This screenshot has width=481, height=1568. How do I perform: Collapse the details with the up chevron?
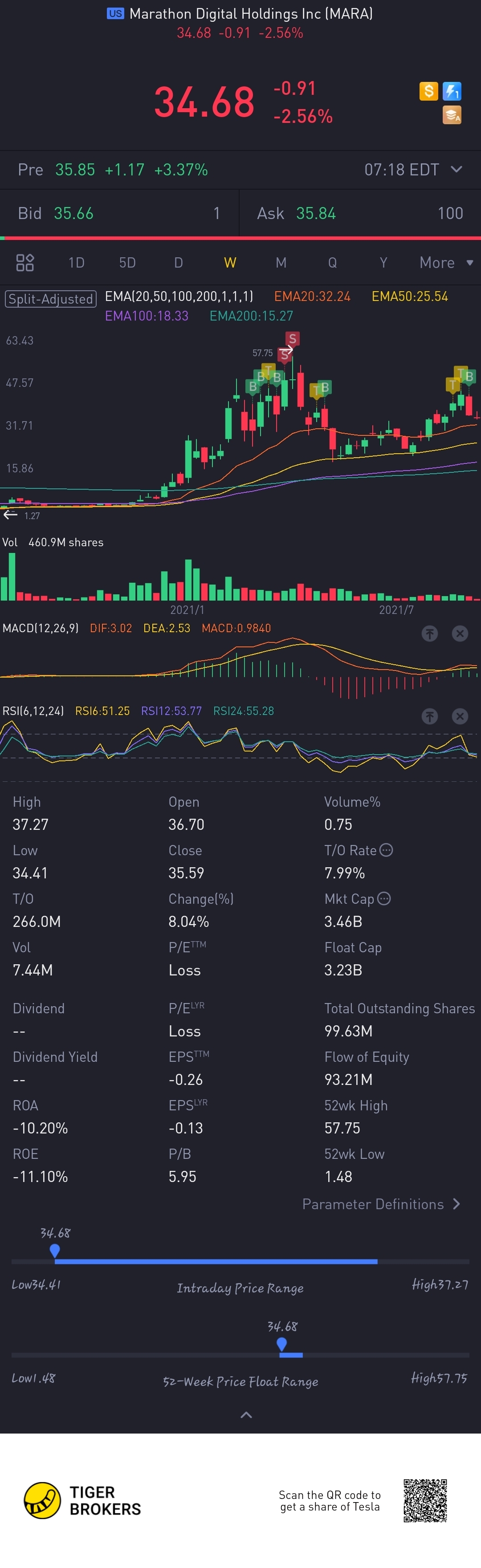[246, 1414]
